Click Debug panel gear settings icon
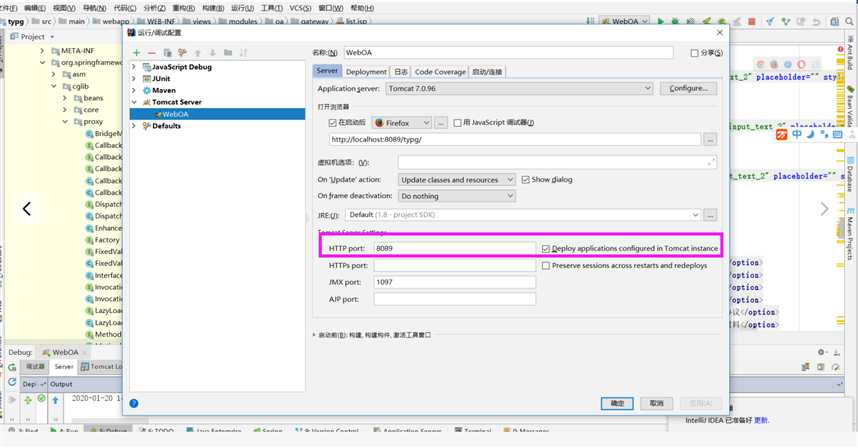 (822, 352)
